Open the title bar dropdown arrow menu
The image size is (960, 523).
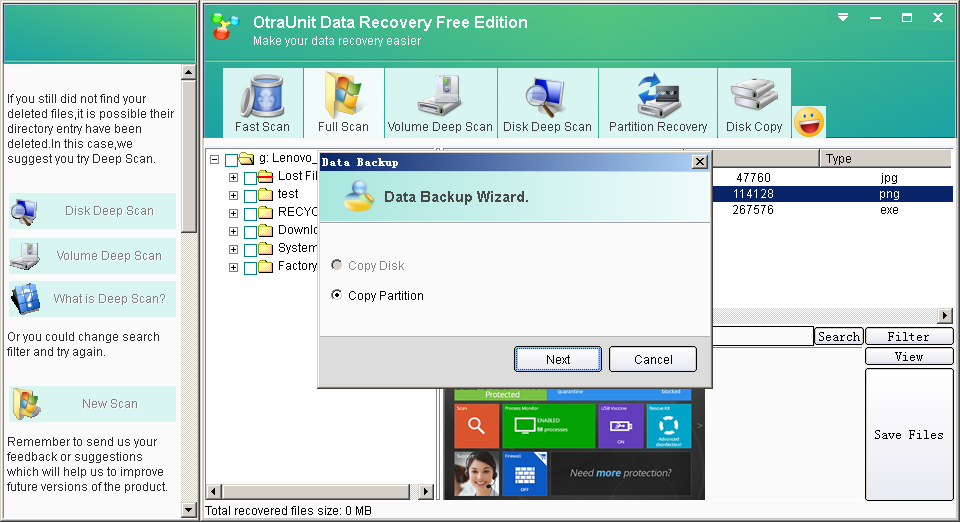point(843,18)
